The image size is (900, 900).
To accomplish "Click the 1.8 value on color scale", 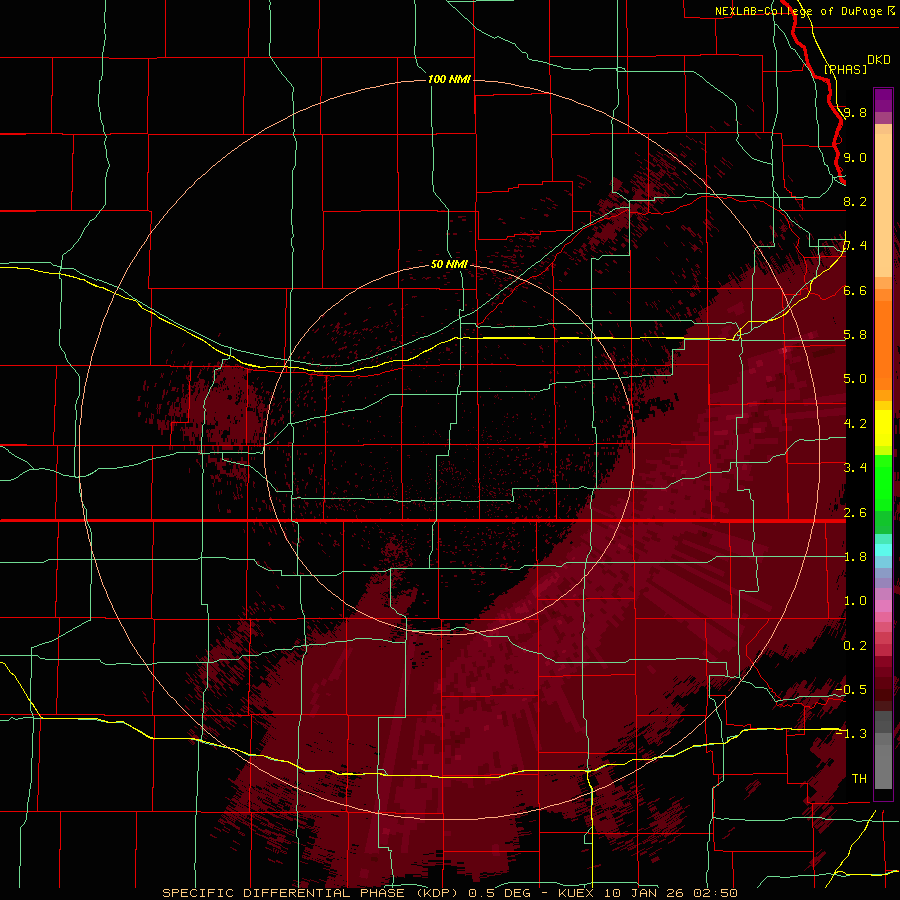I will pos(855,557).
